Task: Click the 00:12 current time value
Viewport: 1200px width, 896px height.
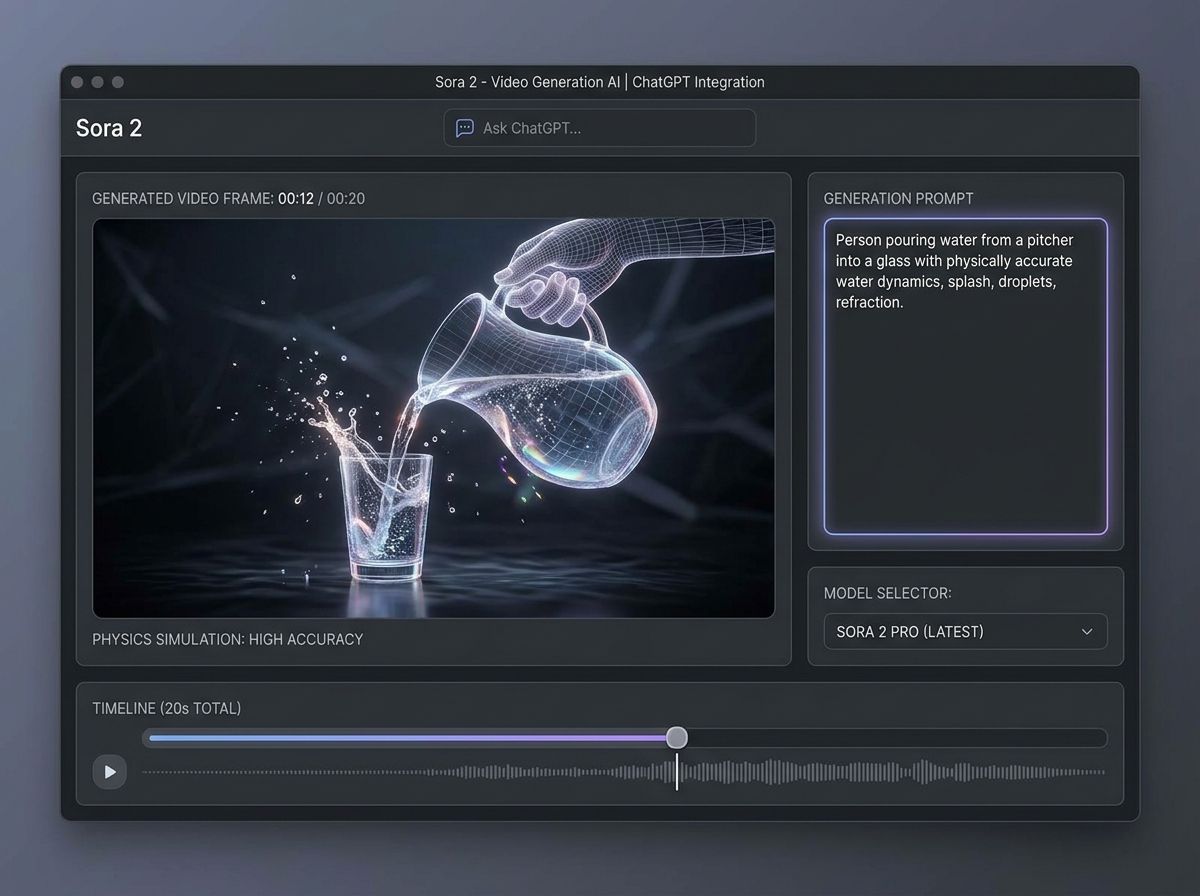Action: [296, 199]
